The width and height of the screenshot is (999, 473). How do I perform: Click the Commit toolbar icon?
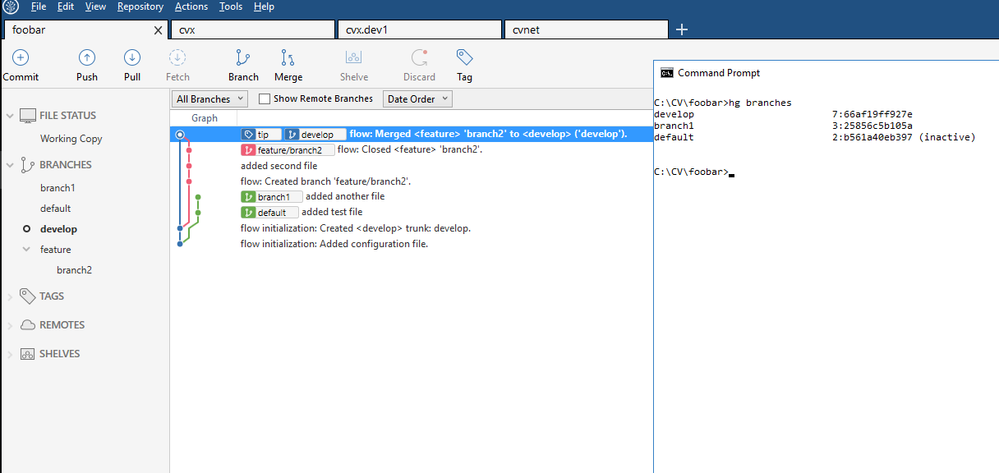pyautogui.click(x=20, y=58)
